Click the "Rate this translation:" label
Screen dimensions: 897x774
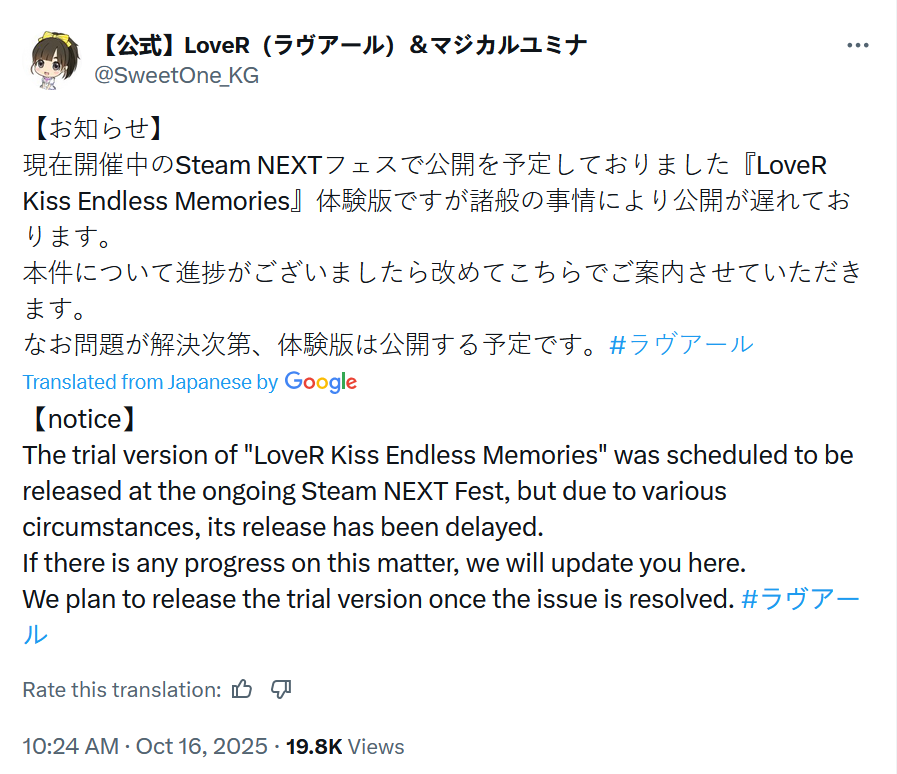[121, 689]
